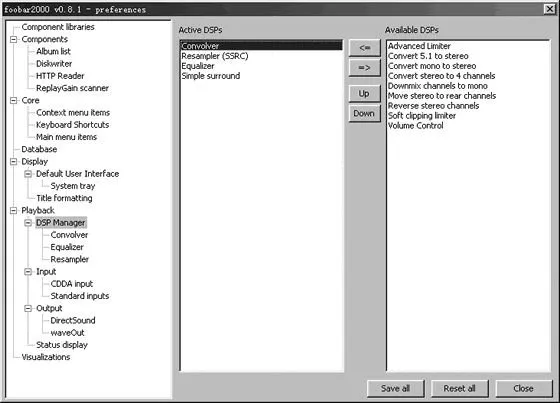Collapse the Default User Interface node
This screenshot has height=403, width=560.
28,174
